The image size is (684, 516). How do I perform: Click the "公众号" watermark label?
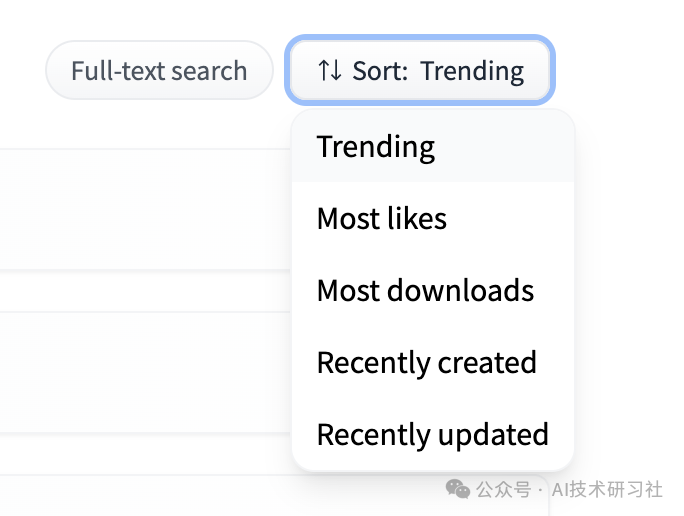(x=502, y=489)
